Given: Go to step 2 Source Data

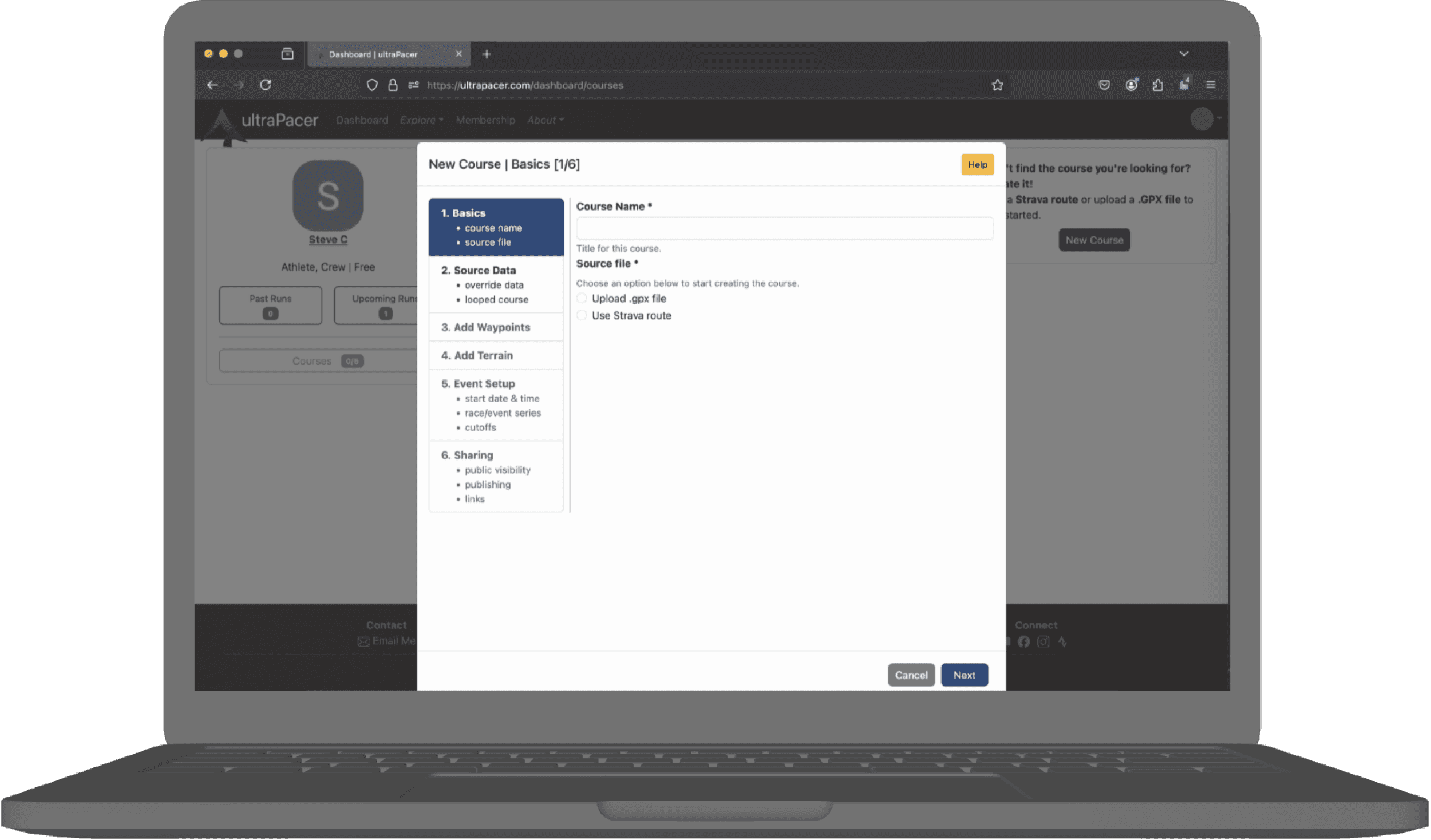Looking at the screenshot, I should tap(484, 270).
